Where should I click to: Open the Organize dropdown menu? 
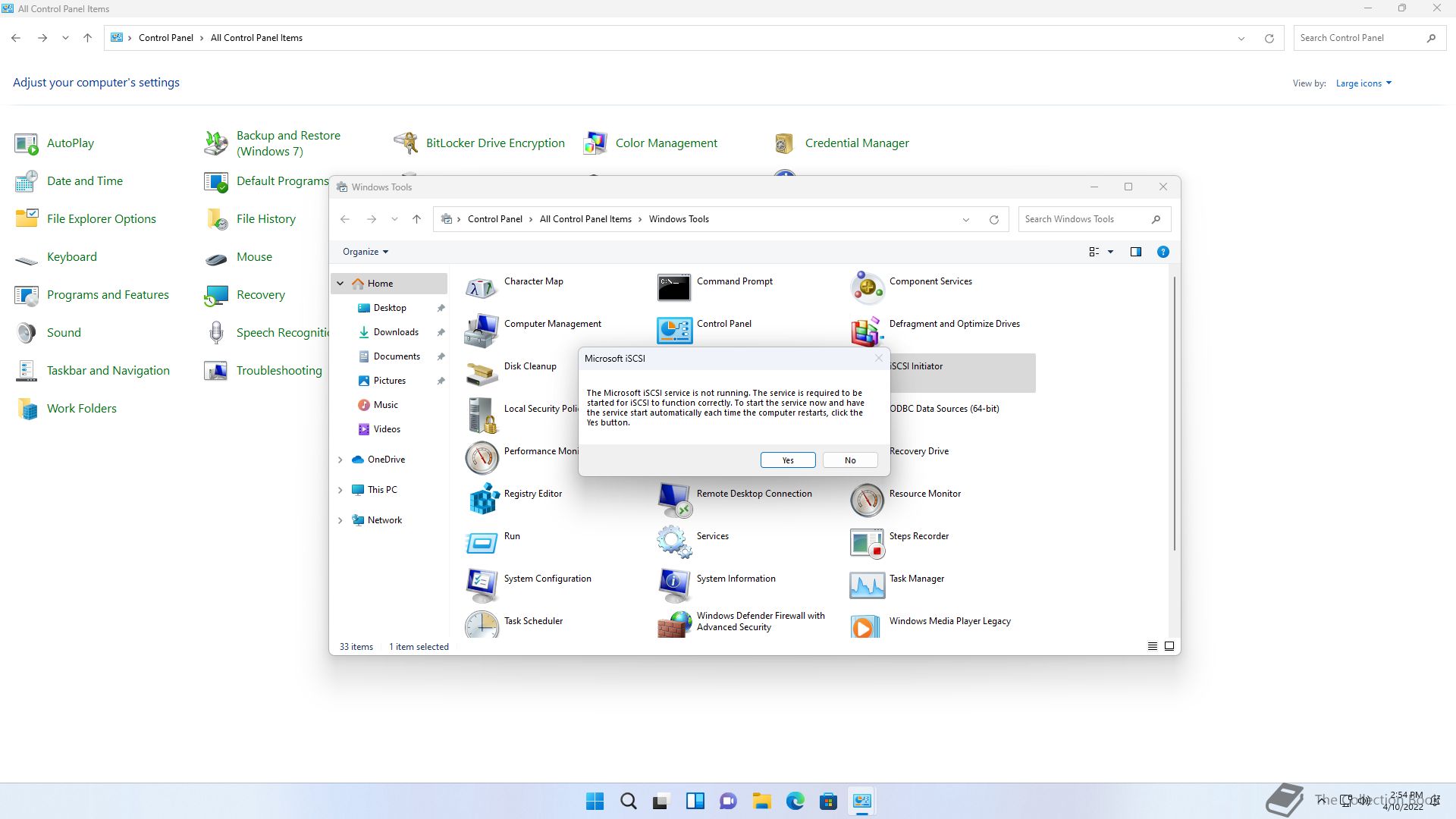point(366,252)
